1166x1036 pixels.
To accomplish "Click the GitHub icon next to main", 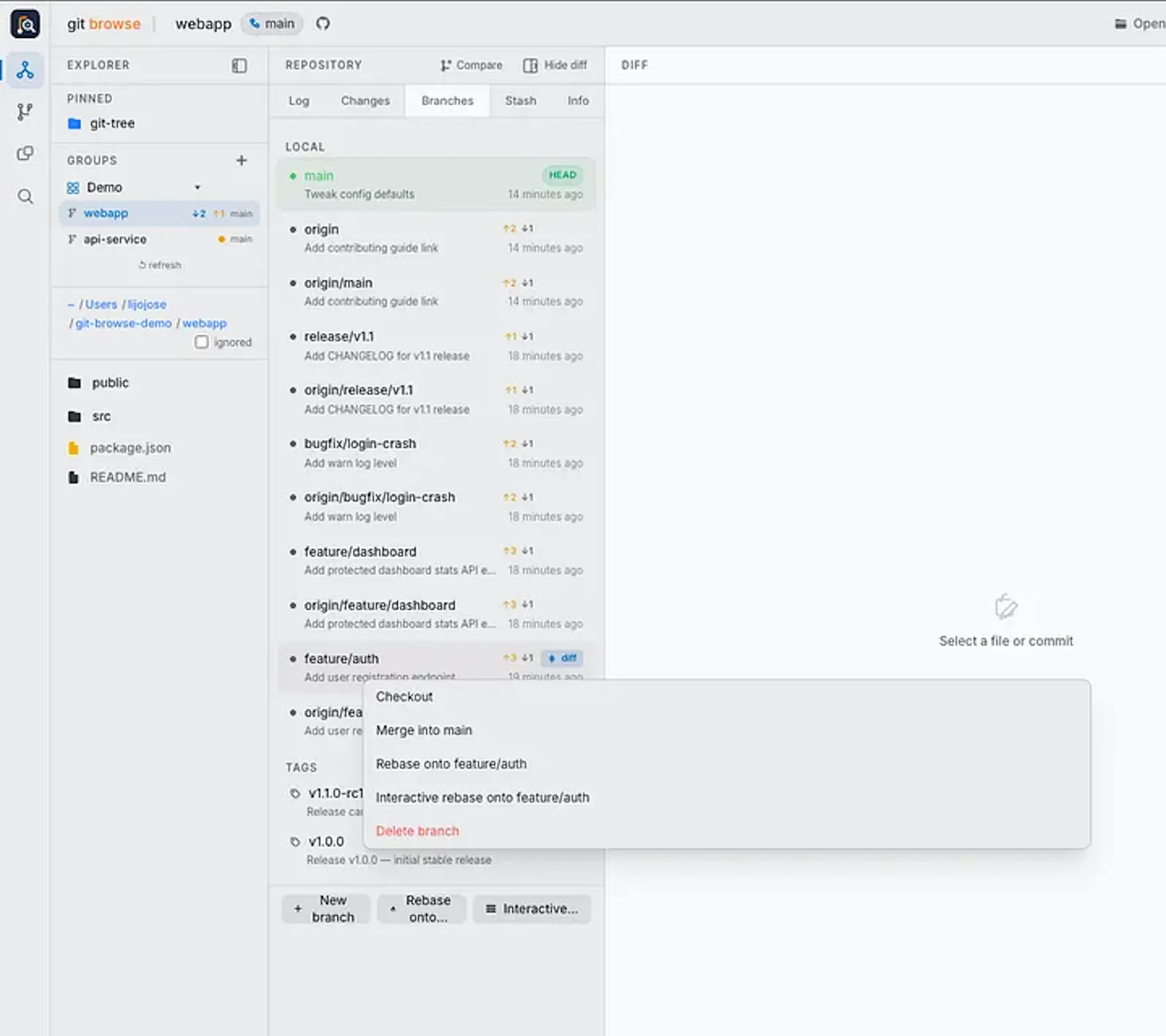I will (323, 23).
